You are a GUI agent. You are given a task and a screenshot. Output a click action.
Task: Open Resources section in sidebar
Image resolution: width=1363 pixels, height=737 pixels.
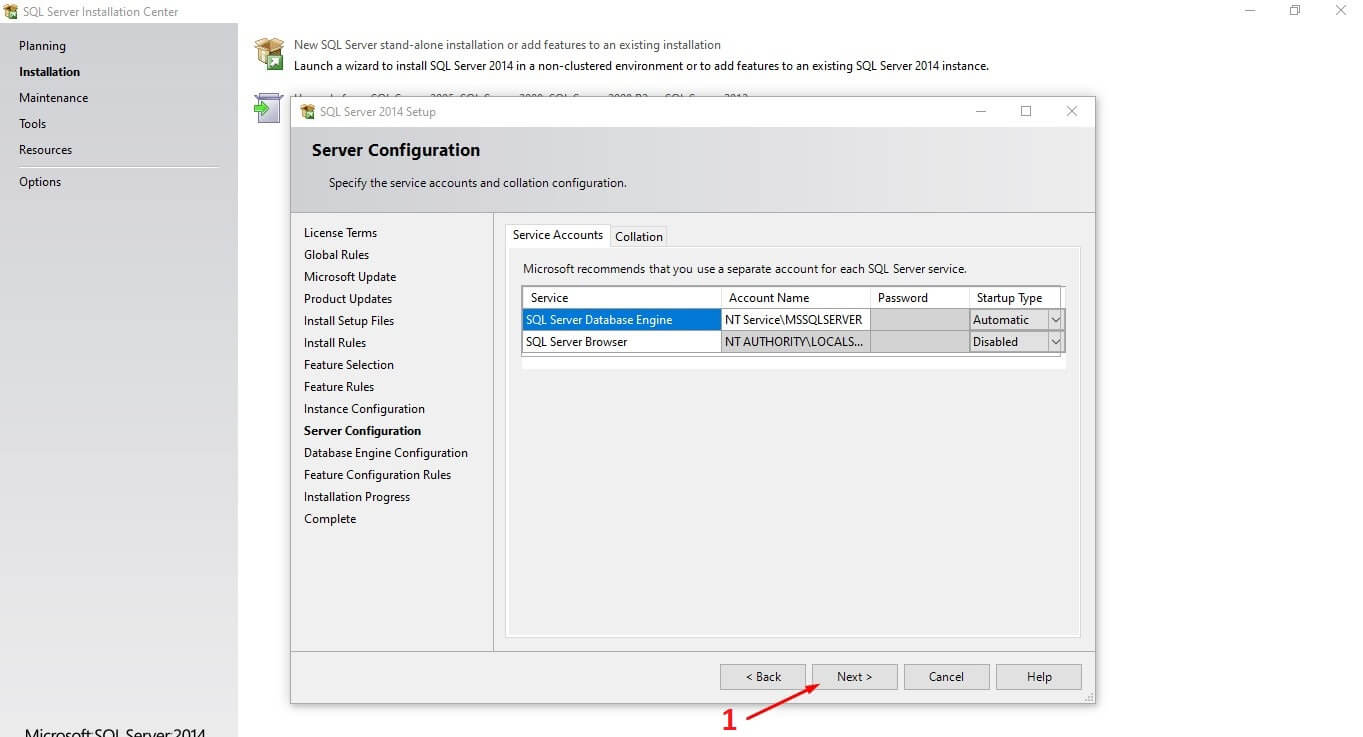click(45, 150)
